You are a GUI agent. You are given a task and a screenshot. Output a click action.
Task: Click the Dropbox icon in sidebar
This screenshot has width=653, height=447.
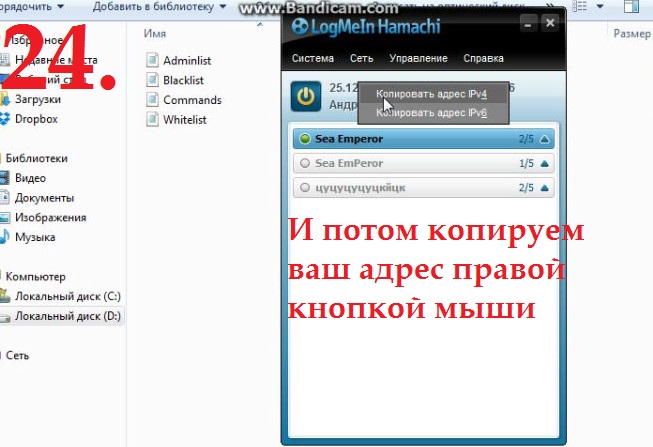5,119
